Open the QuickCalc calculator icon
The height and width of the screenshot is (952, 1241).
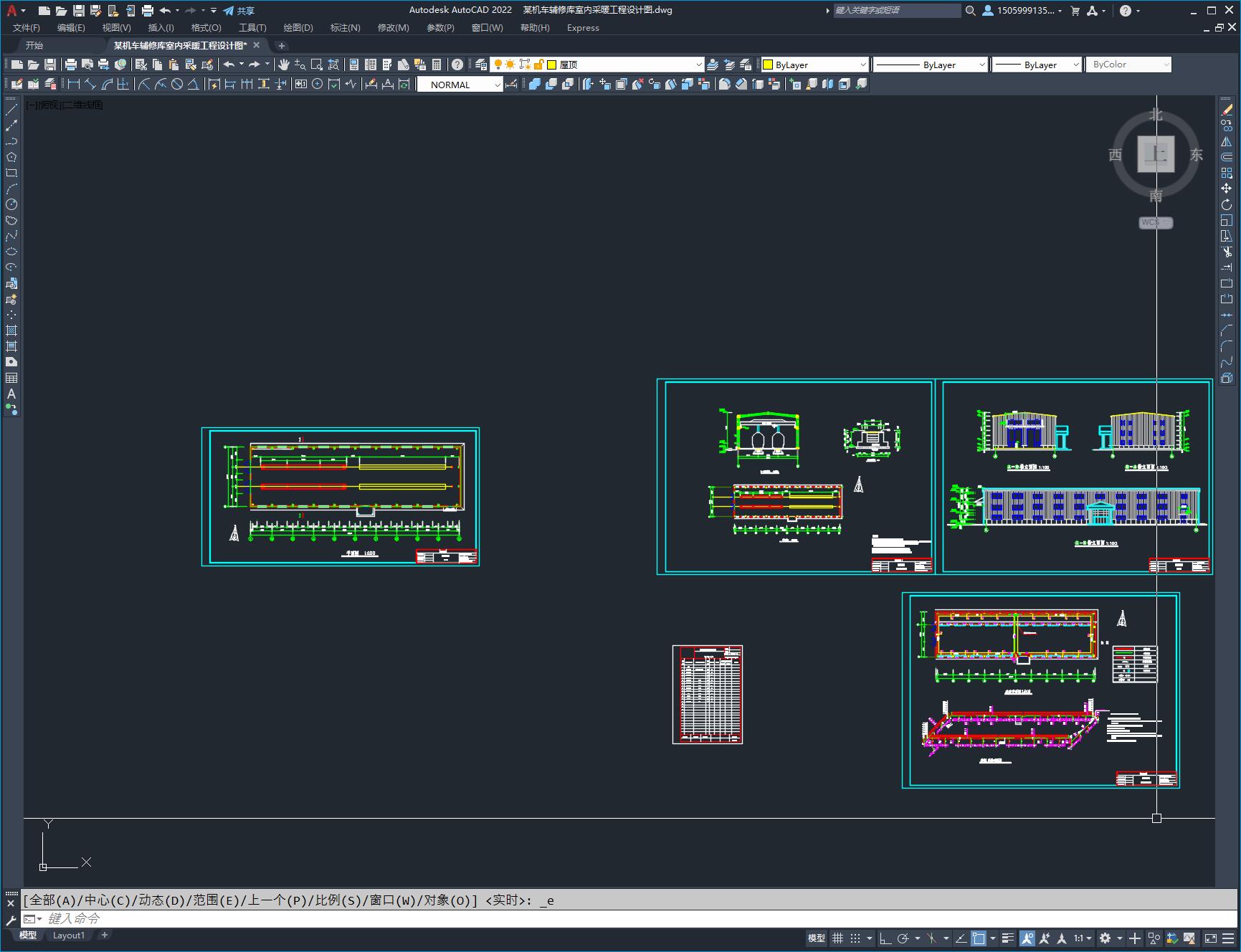437,65
